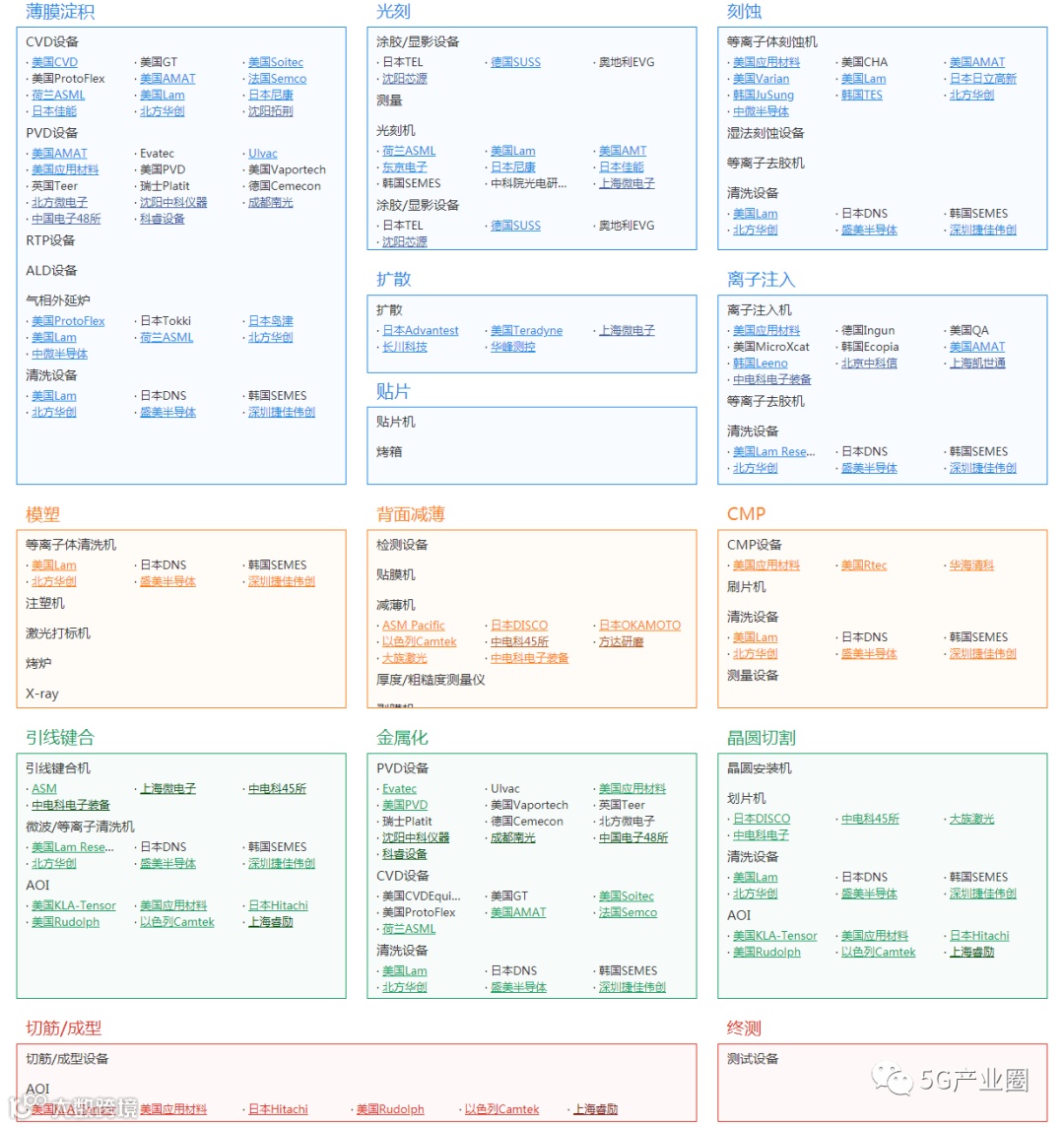Open 中微半导体 link in 刻蚀 section
Image resolution: width=1064 pixels, height=1127 pixels.
click(x=761, y=112)
